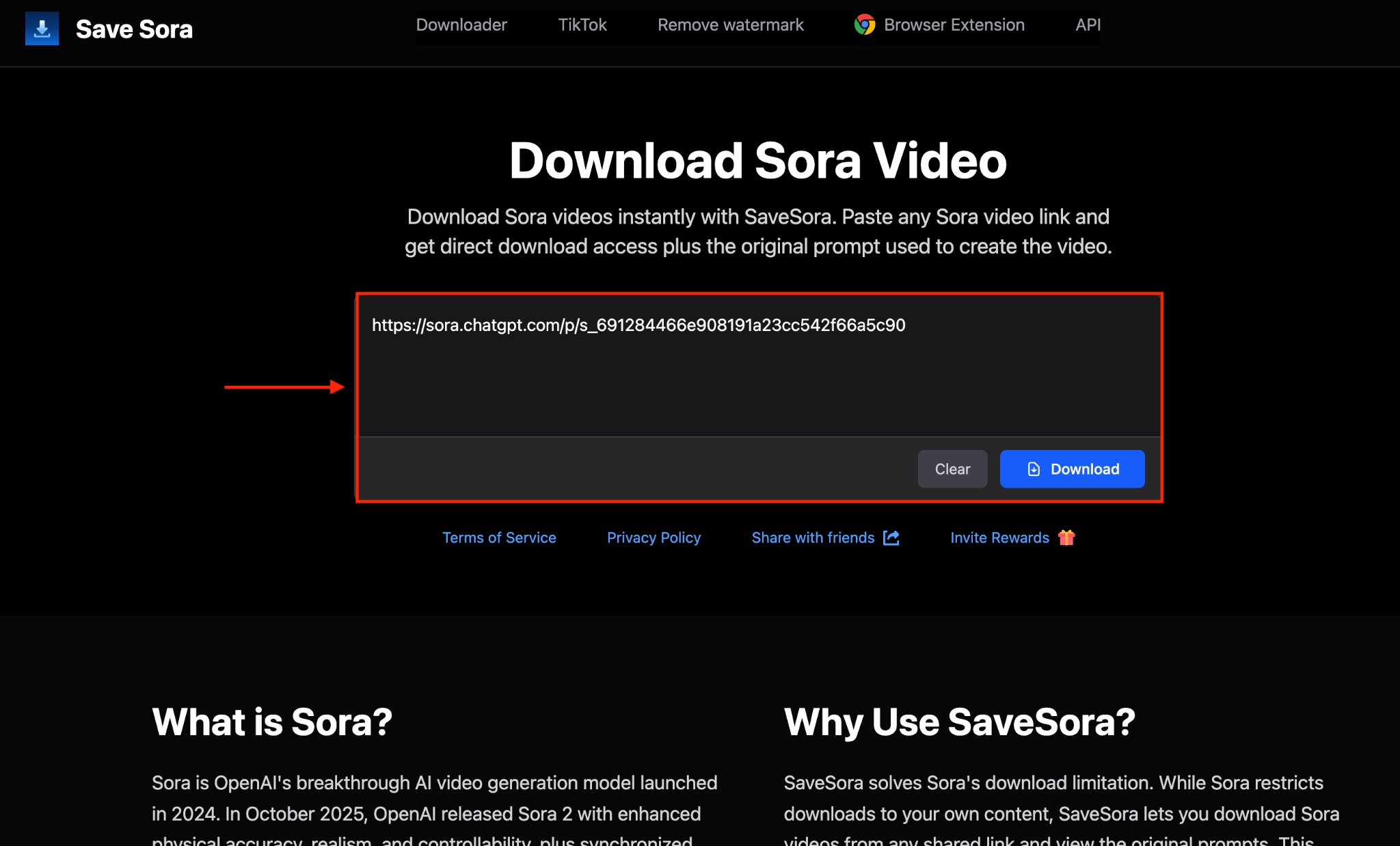
Task: Click the gift icon beside Invite Rewards
Action: pyautogui.click(x=1066, y=538)
